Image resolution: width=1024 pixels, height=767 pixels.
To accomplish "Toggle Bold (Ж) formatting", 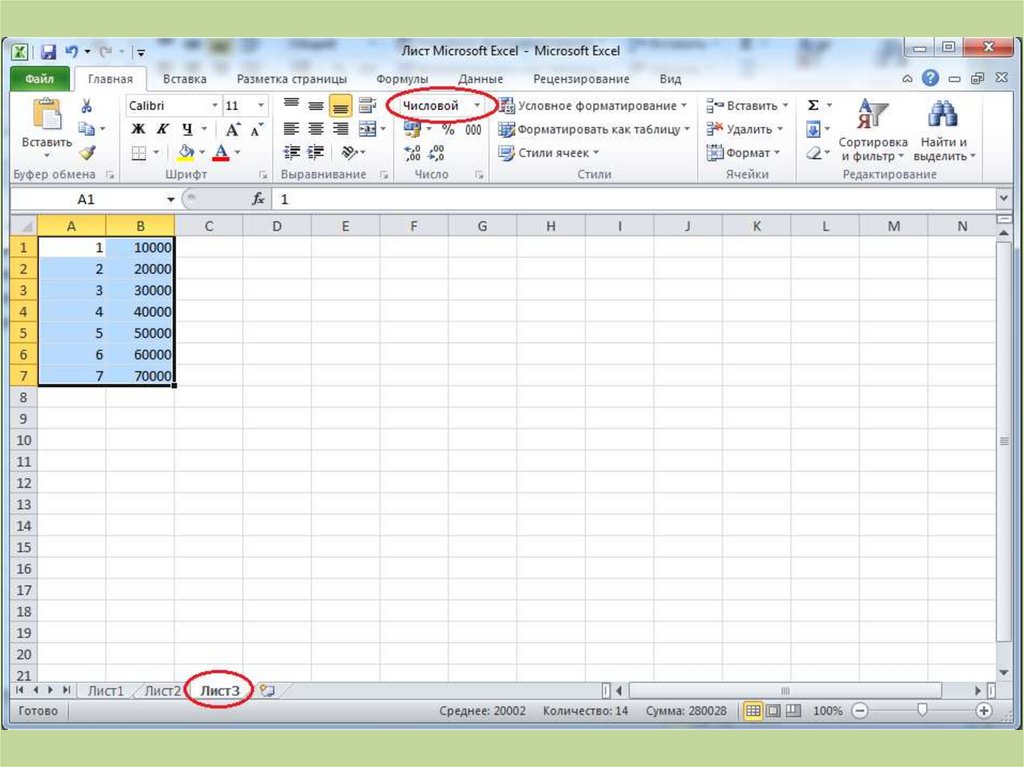I will (x=138, y=129).
